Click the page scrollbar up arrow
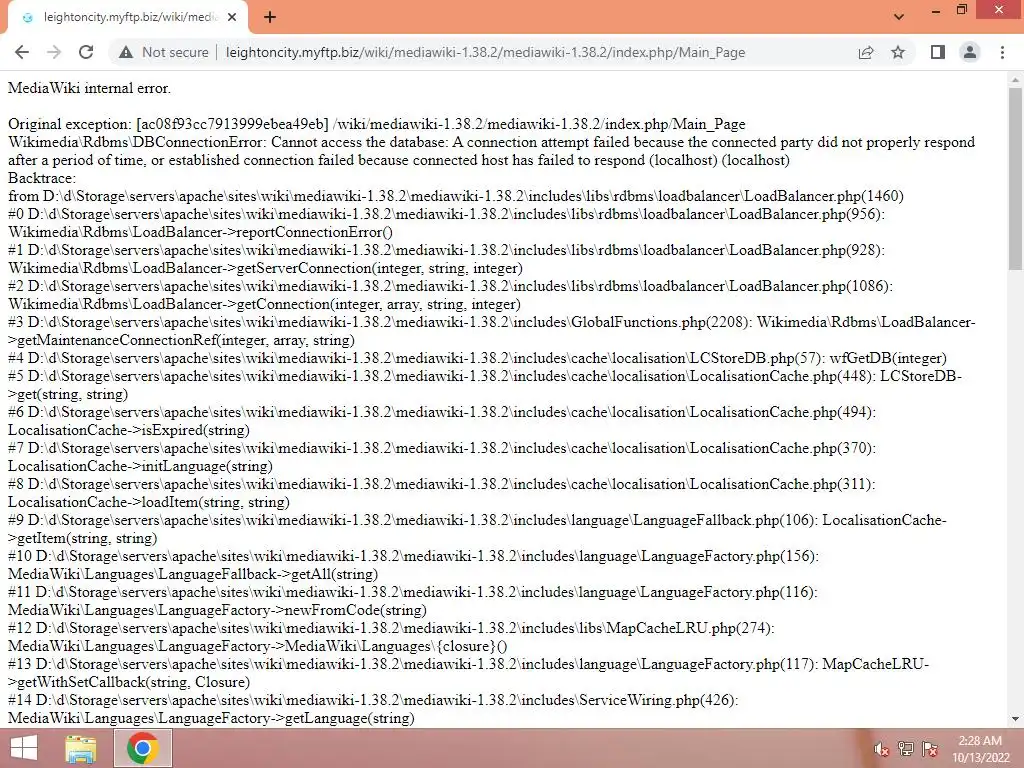This screenshot has height=768, width=1024. (x=1015, y=80)
